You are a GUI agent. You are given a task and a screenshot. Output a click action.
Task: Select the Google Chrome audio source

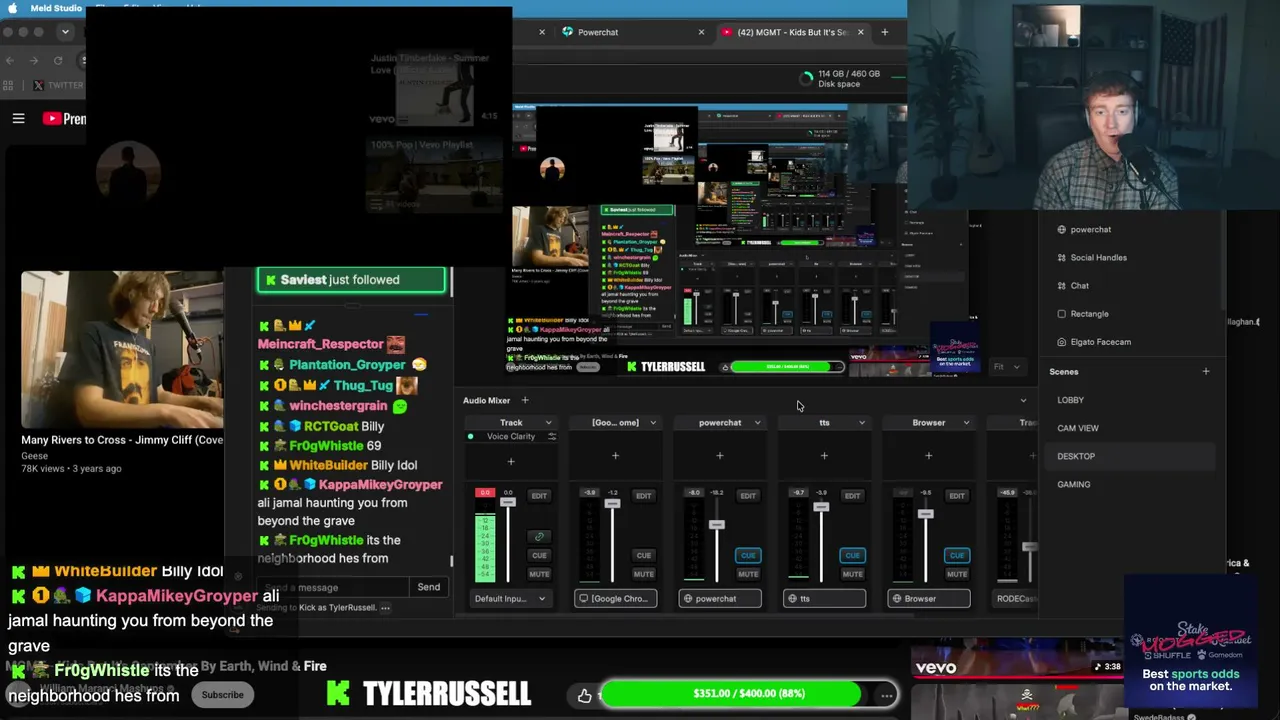tap(615, 599)
